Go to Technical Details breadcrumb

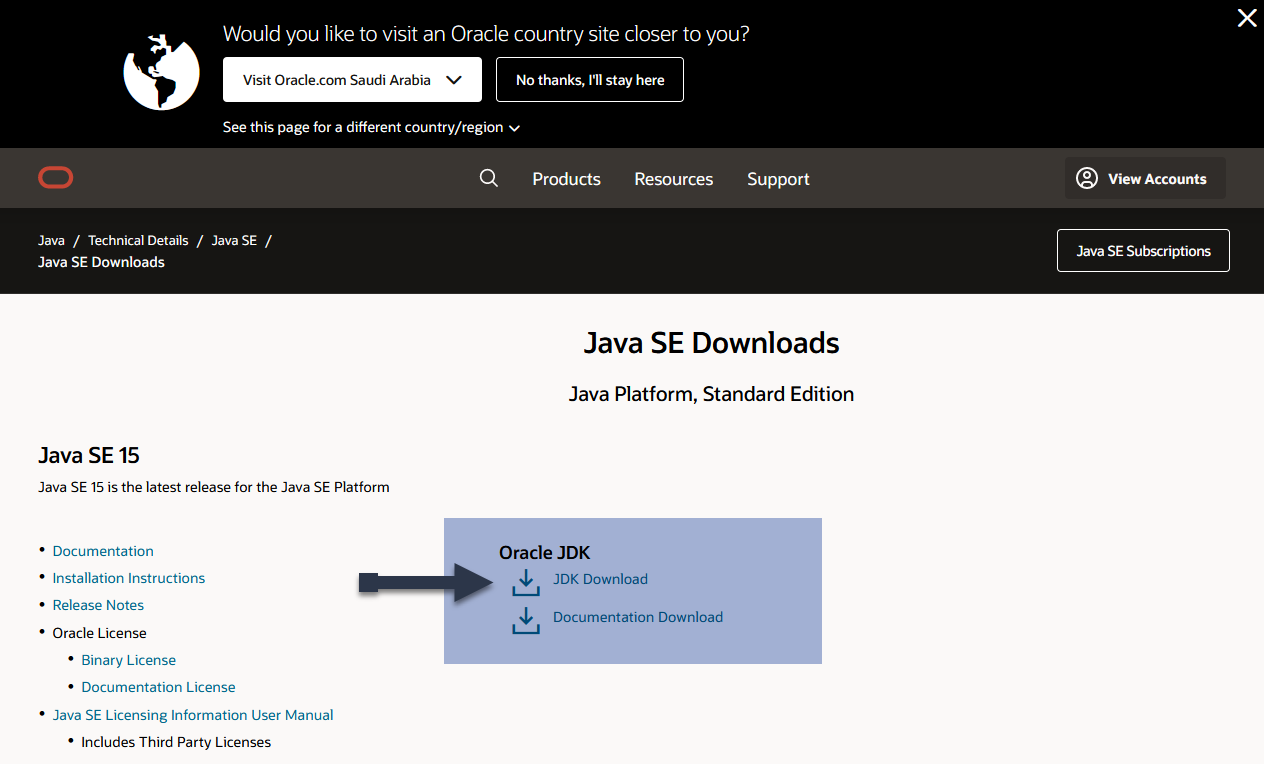pyautogui.click(x=138, y=240)
